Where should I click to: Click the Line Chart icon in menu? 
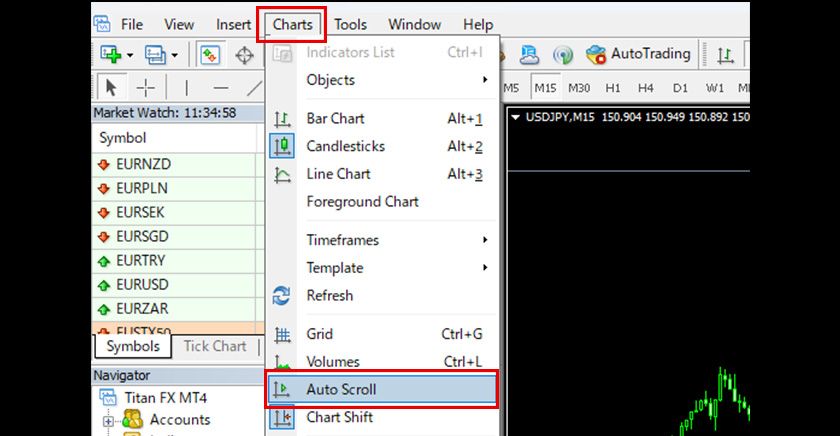282,174
